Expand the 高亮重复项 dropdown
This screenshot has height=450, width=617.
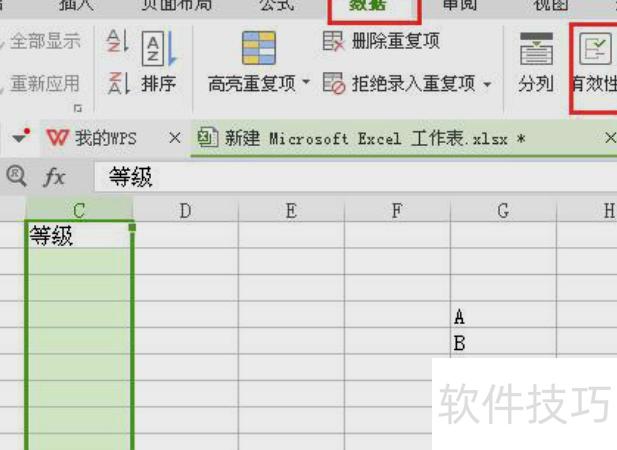(306, 83)
